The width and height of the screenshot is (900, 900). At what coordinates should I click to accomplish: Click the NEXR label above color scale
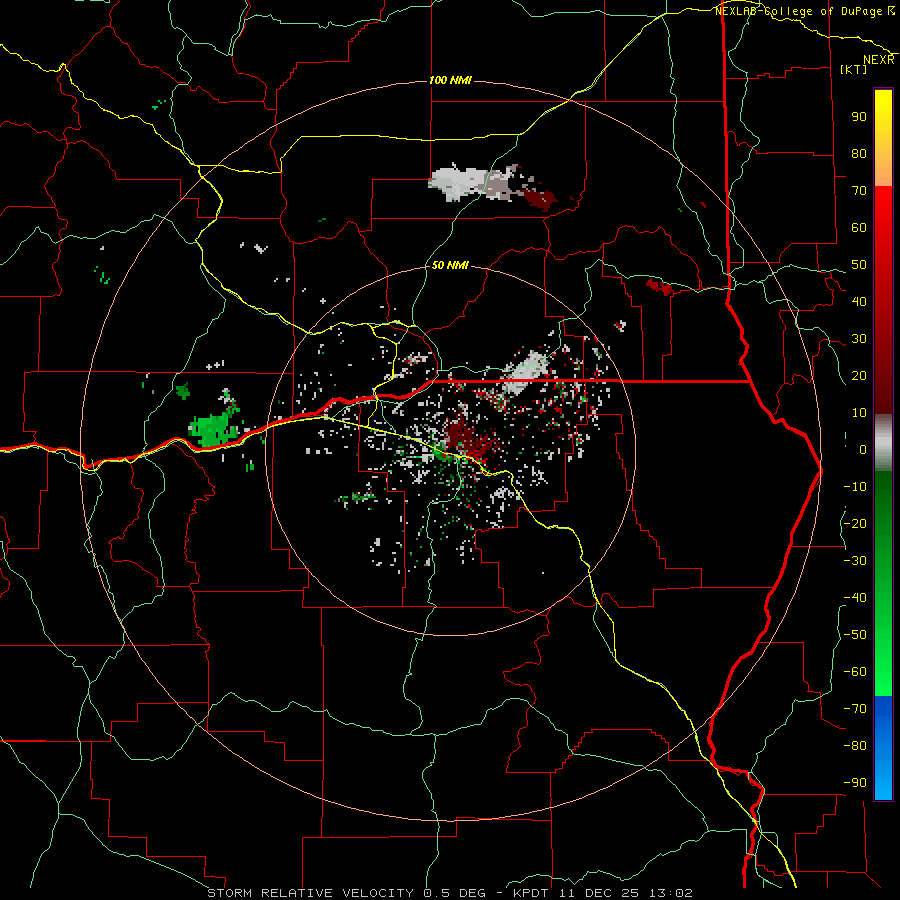click(x=879, y=60)
